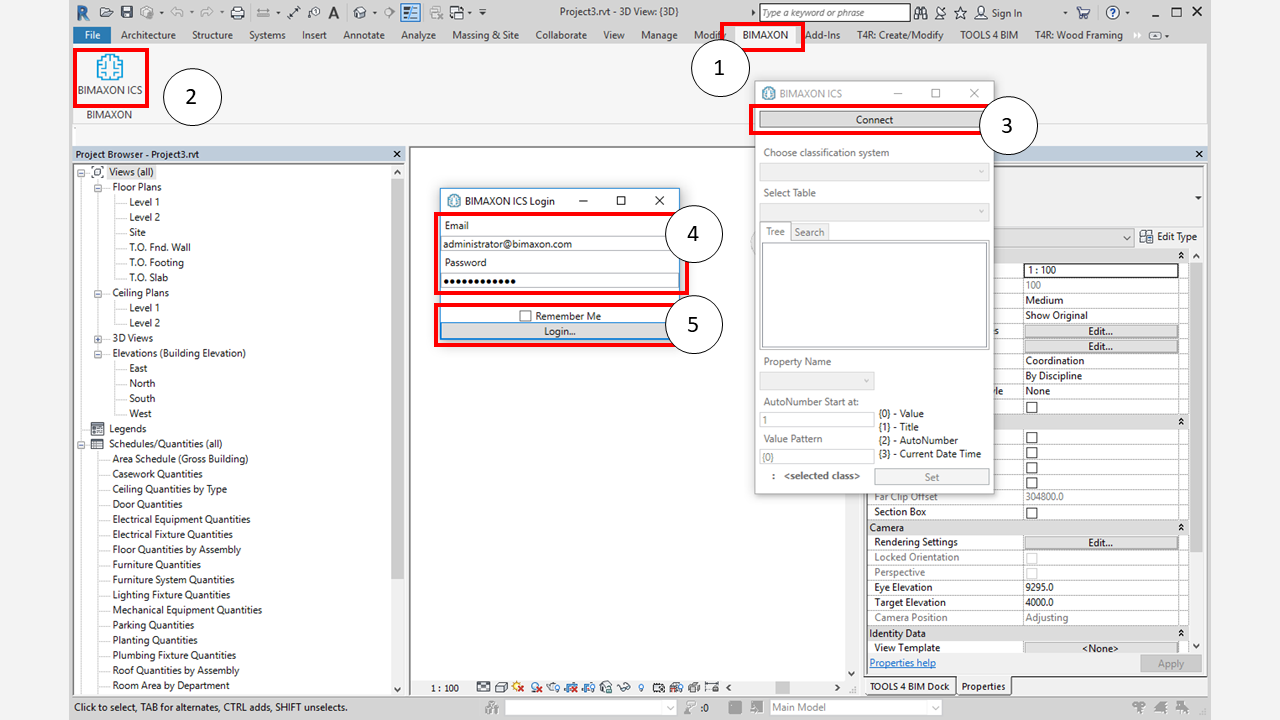
Task: Click the View Template <None> button
Action: 1100,648
